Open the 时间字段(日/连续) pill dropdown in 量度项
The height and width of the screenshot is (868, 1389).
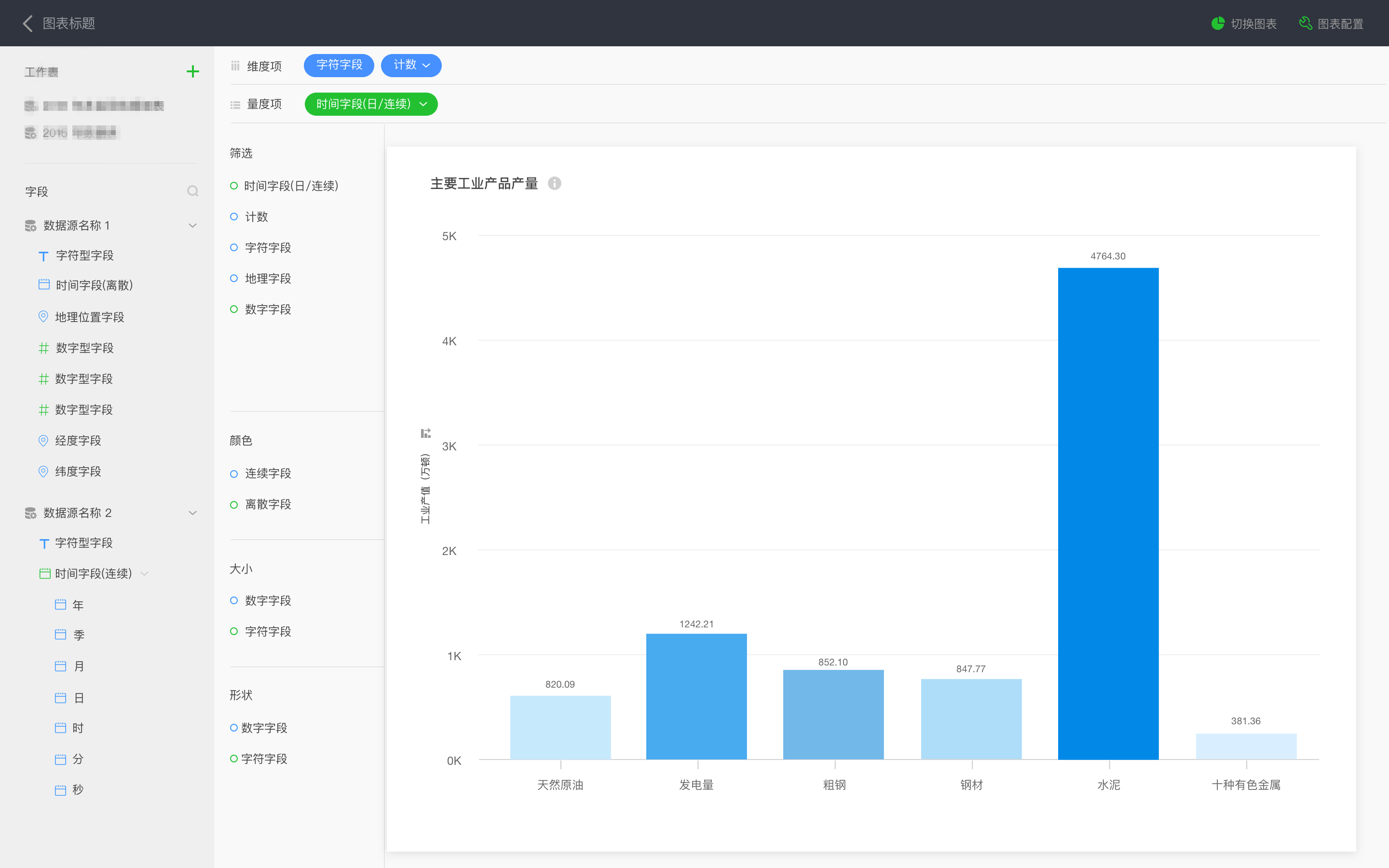click(x=423, y=104)
